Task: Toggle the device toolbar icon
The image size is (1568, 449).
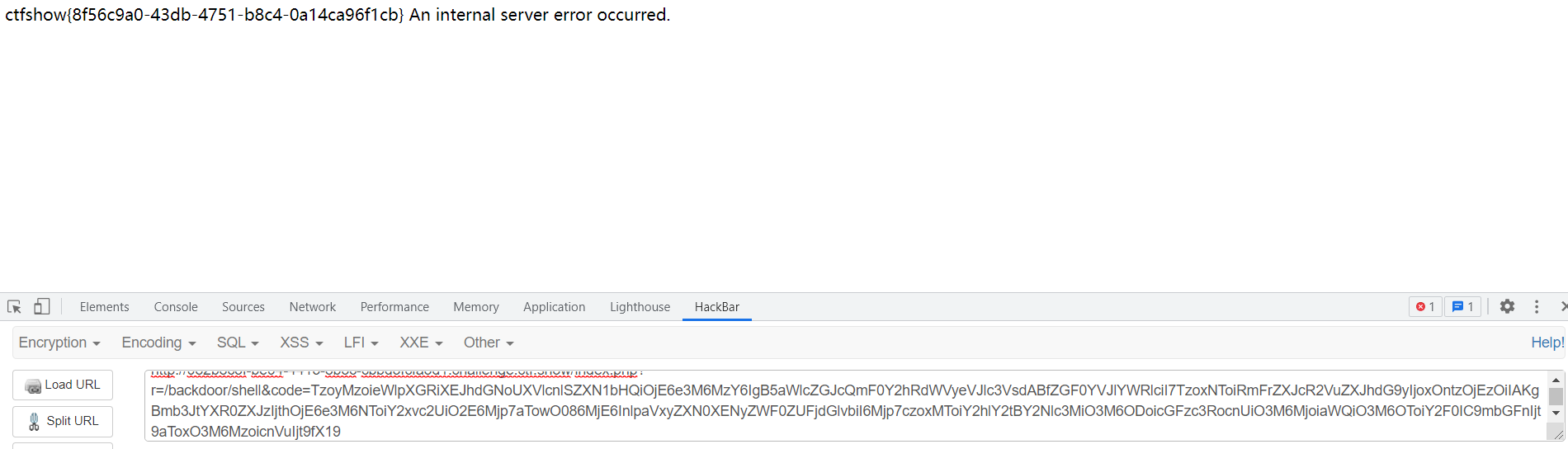Action: (41, 307)
